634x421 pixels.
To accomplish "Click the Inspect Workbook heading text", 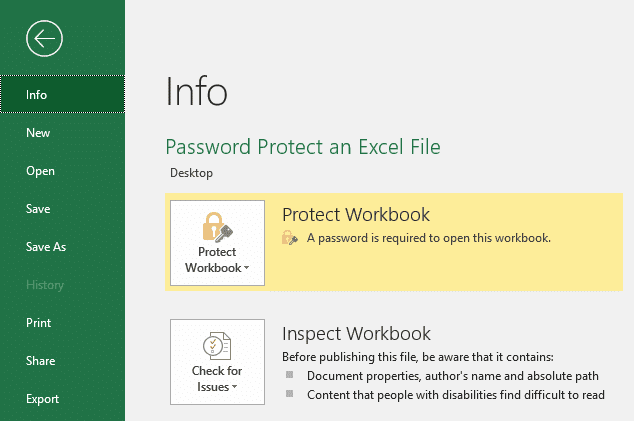I will tap(356, 334).
